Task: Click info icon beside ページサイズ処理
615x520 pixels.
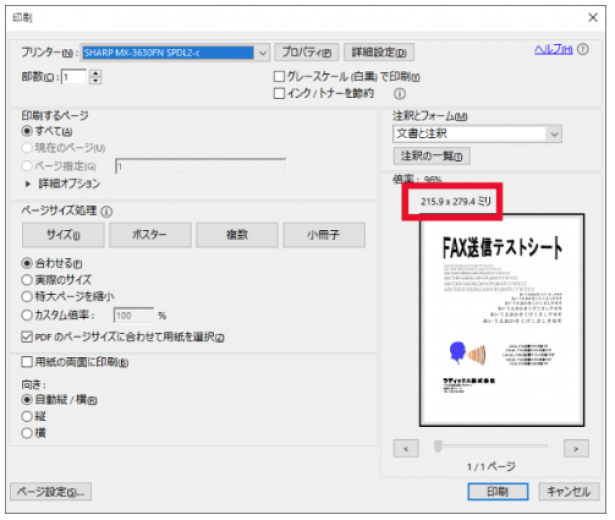Action: tap(106, 212)
